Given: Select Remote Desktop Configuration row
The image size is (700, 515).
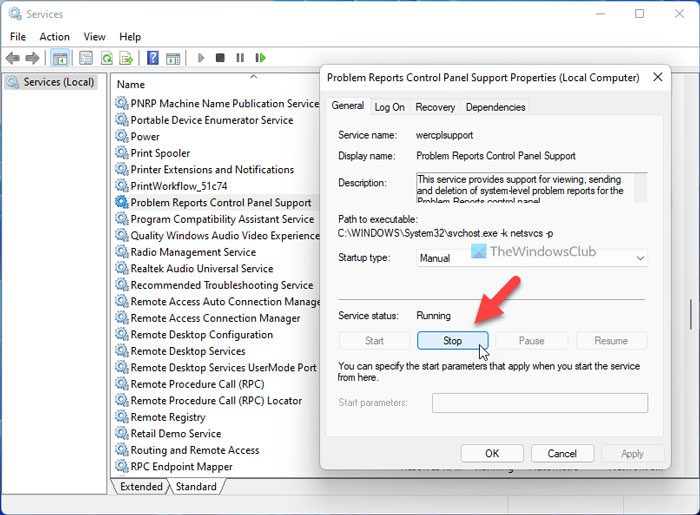Looking at the screenshot, I should click(194, 335).
